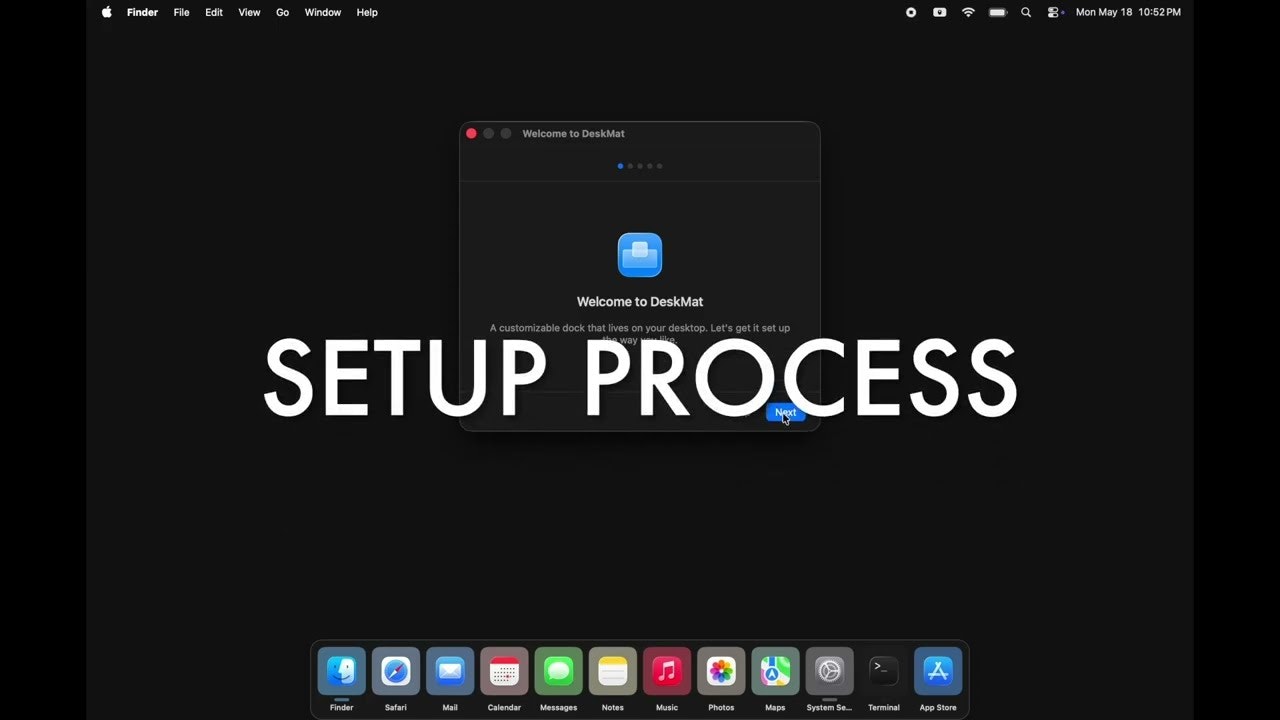Launch Music from the Dock
This screenshot has height=720, width=1280.
(x=667, y=671)
